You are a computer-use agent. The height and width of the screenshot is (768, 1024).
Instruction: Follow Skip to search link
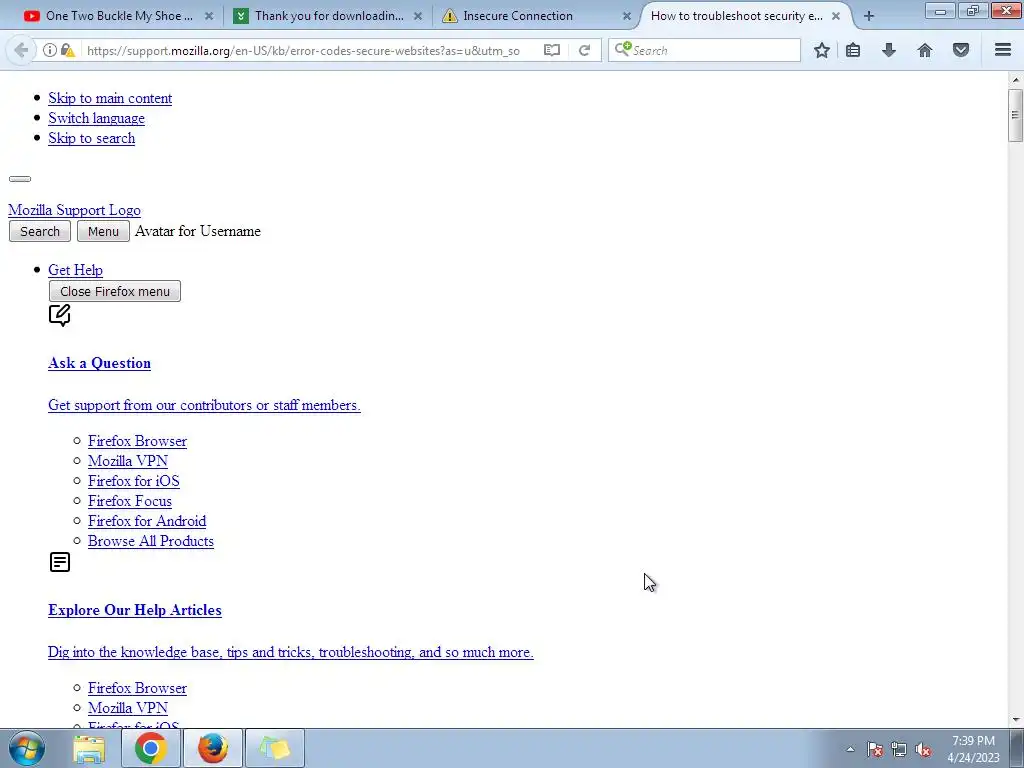tap(92, 138)
